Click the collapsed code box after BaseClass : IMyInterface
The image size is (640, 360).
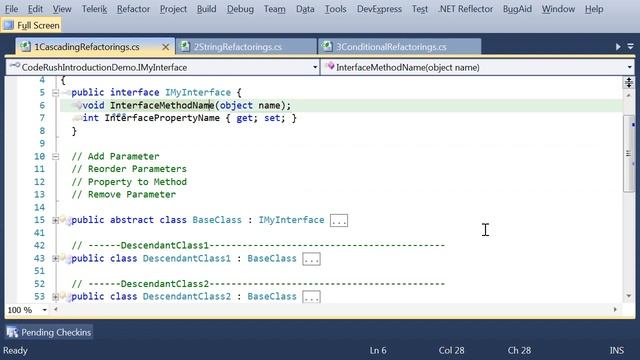coord(339,221)
